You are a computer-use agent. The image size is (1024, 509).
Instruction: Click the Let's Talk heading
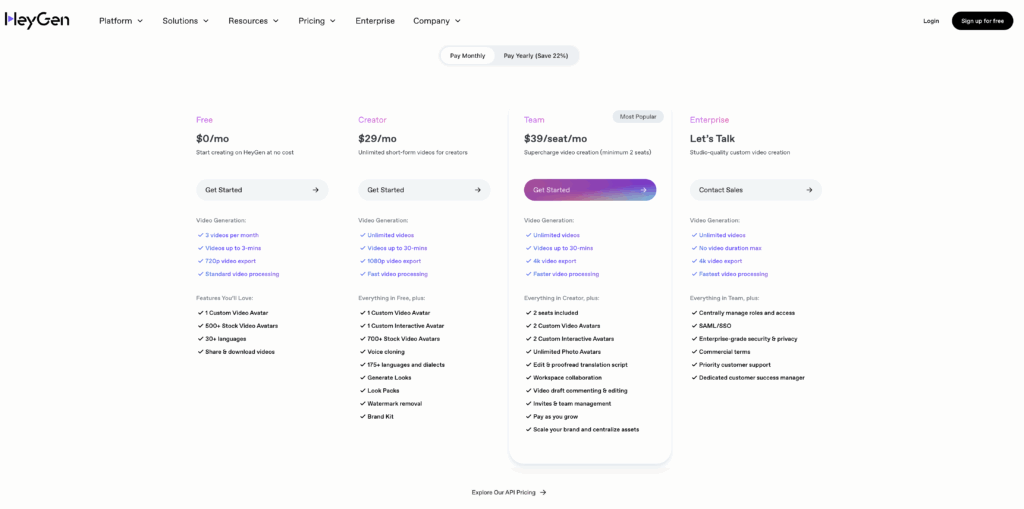point(712,139)
